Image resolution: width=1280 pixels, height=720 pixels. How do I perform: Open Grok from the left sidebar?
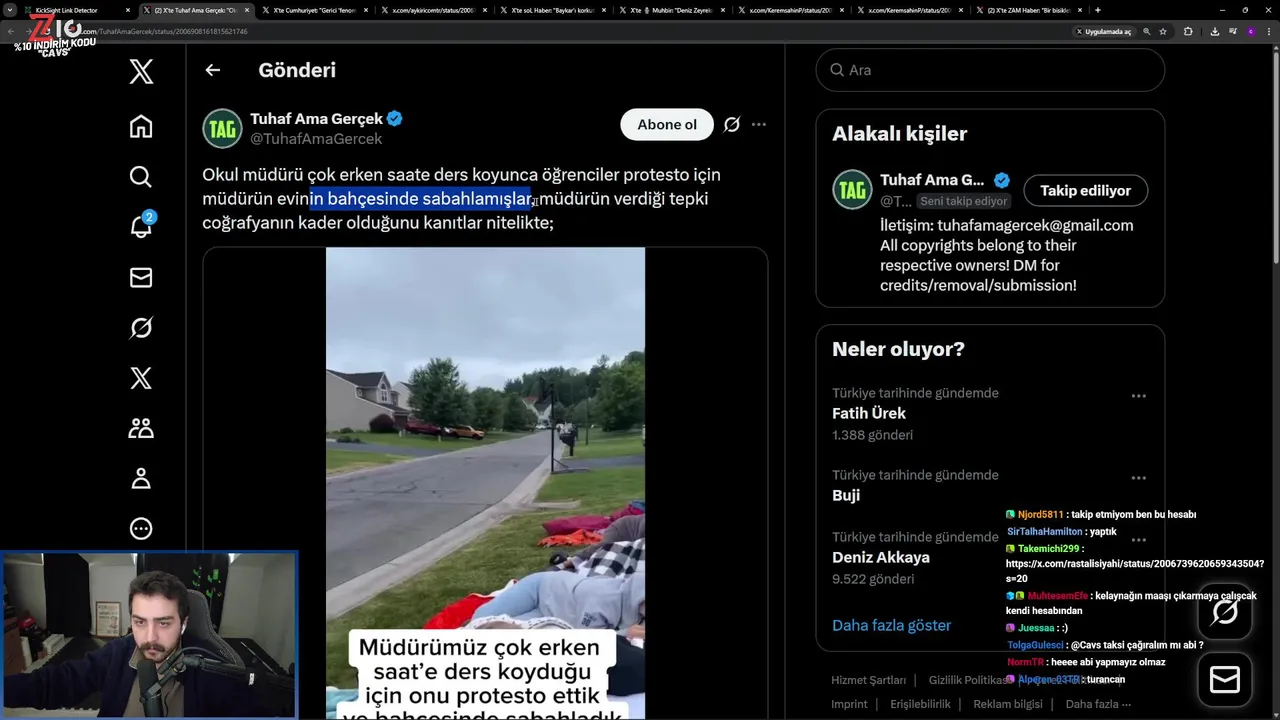click(141, 328)
